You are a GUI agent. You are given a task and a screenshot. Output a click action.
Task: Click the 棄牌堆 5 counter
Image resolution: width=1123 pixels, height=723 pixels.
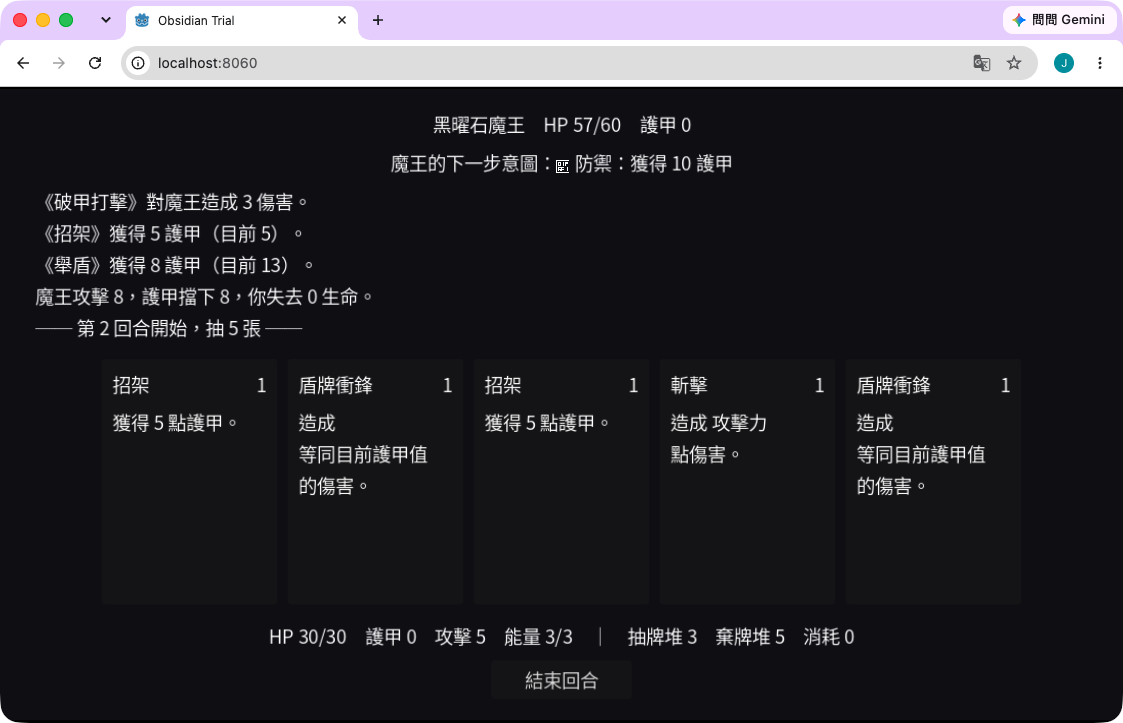point(750,637)
